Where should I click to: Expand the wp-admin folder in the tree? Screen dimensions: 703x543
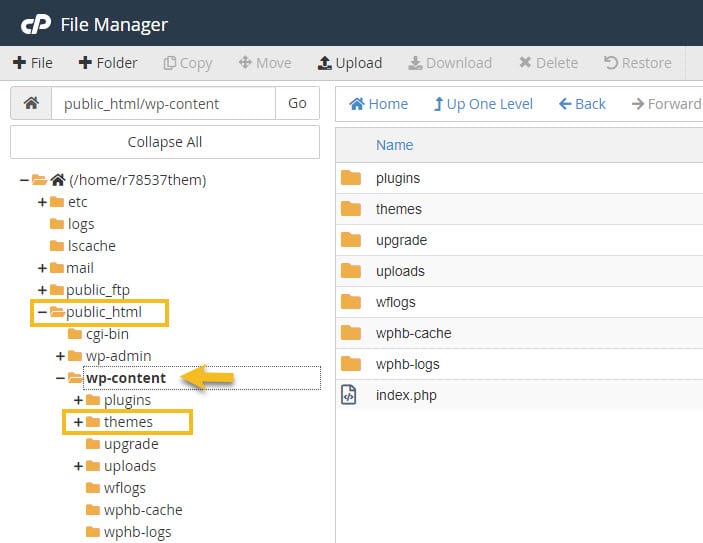tap(61, 356)
